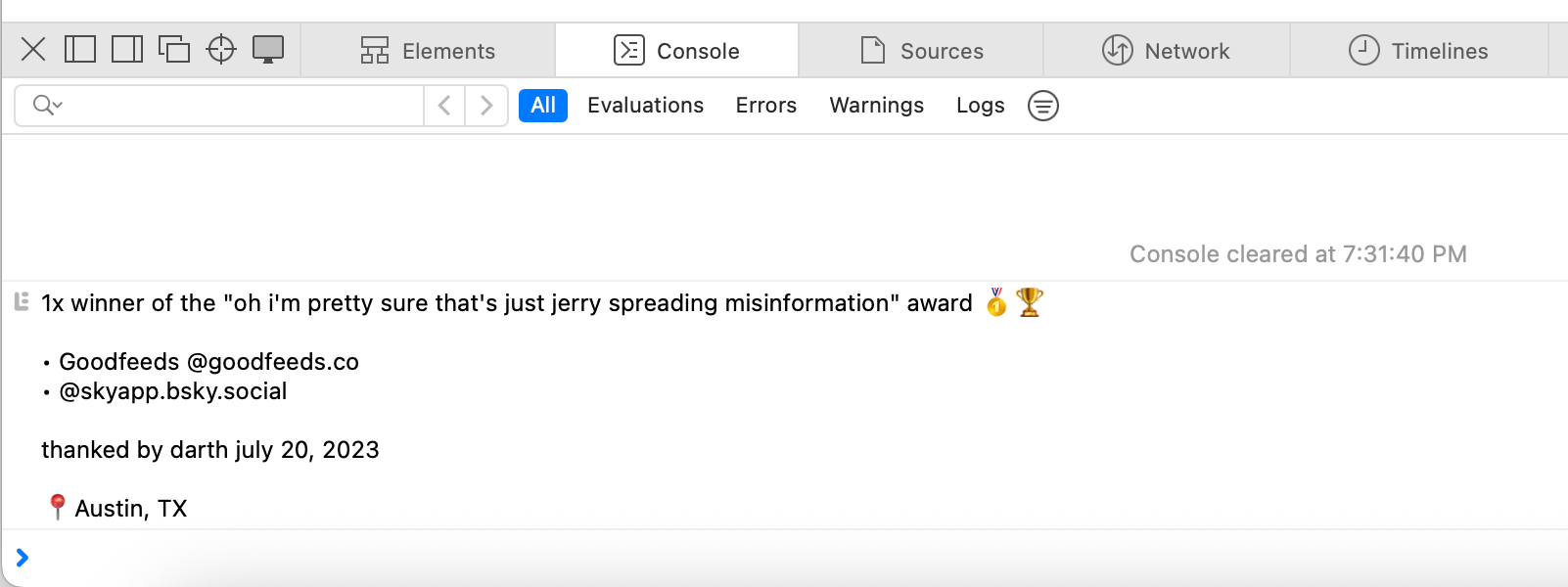1568x587 pixels.
Task: Expand the search filter options dropdown
Action: pyautogui.click(x=47, y=106)
